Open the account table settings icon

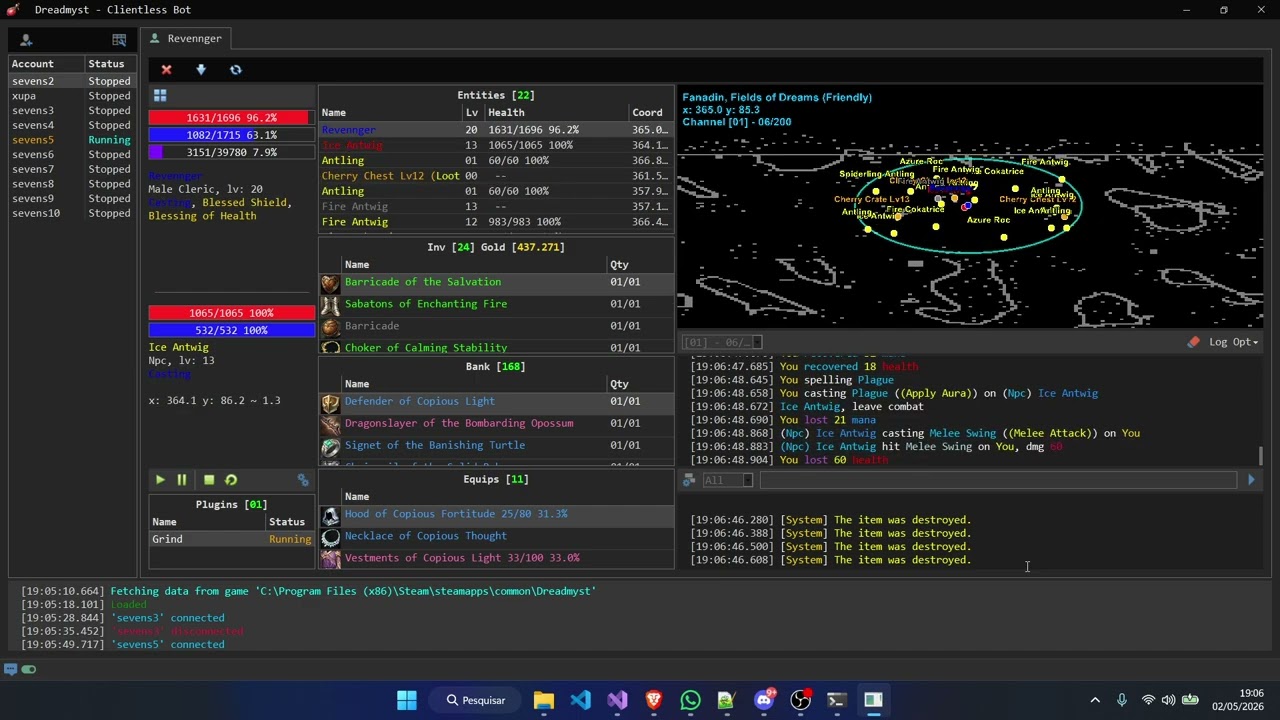[x=119, y=40]
